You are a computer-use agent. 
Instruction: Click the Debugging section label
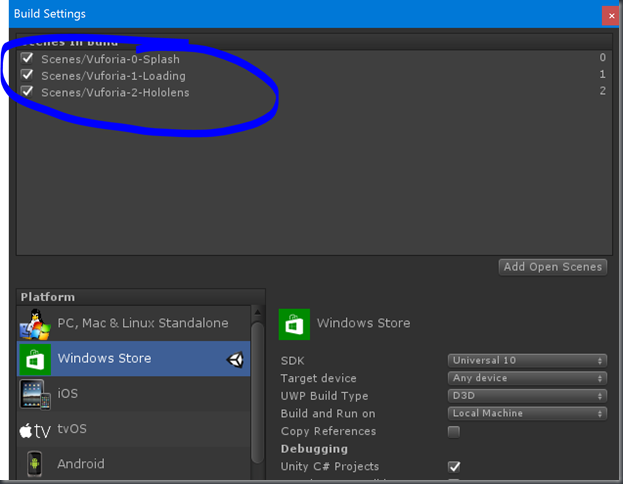[x=314, y=449]
